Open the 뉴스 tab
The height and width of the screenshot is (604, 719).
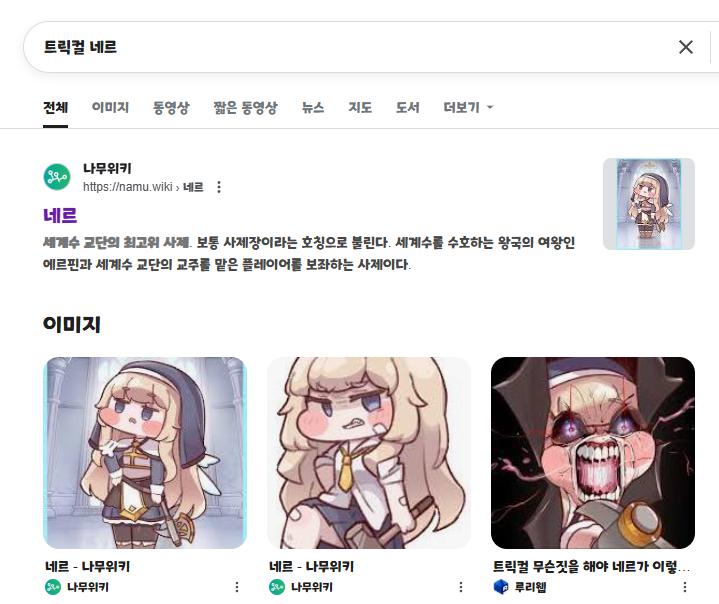pos(313,107)
